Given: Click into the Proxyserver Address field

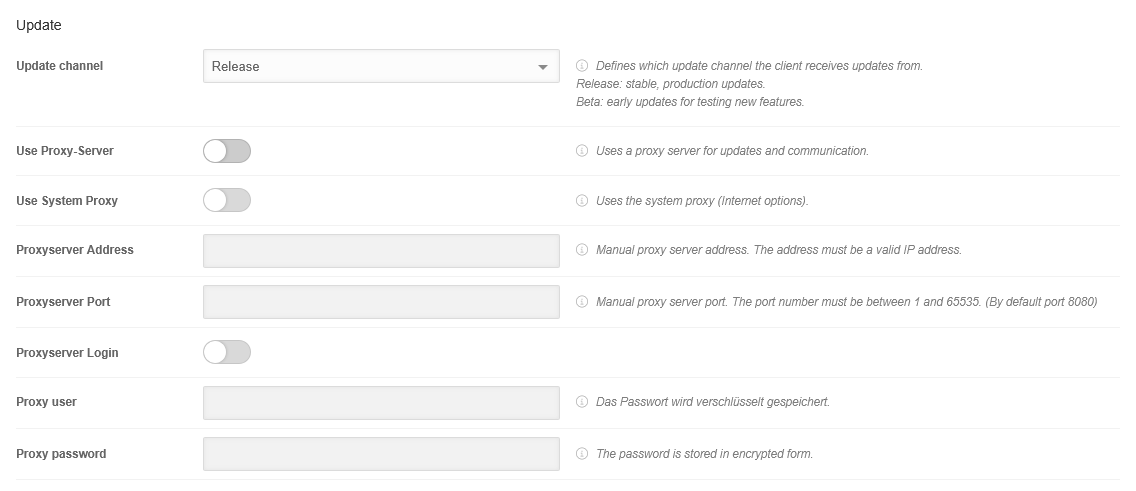Looking at the screenshot, I should [381, 251].
